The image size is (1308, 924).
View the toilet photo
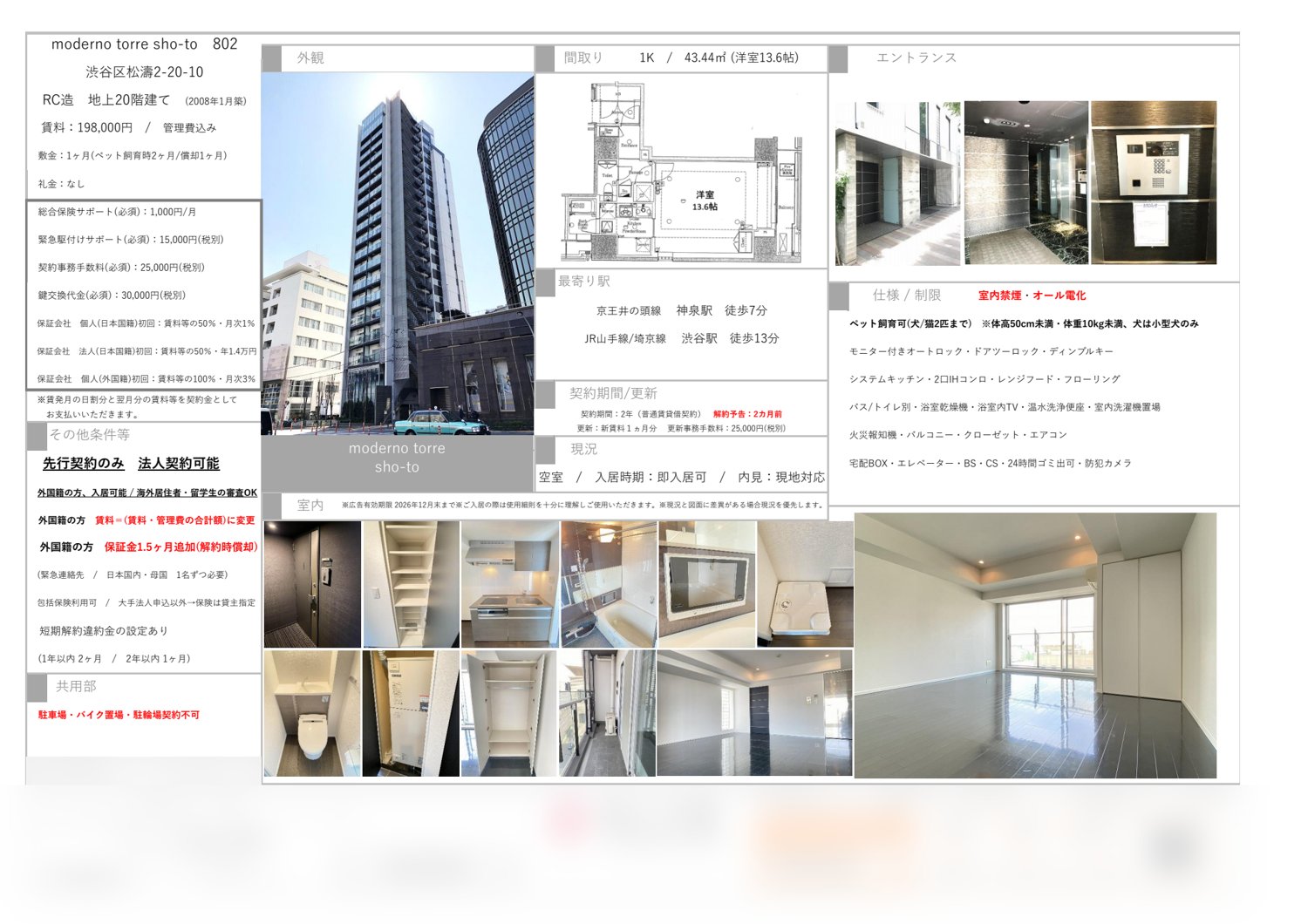pyautogui.click(x=312, y=713)
